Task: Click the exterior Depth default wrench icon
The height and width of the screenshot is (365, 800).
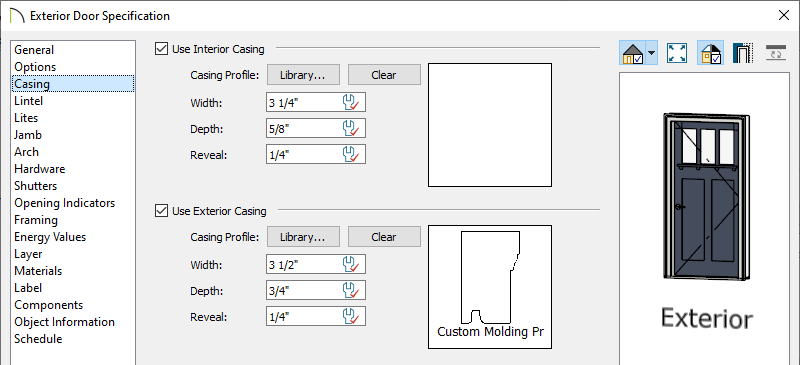Action: tap(351, 290)
